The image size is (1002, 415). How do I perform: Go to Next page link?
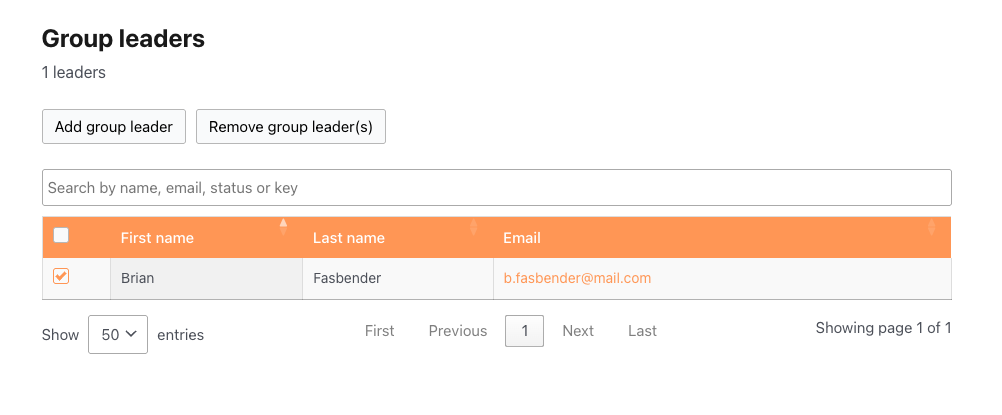[x=578, y=331]
